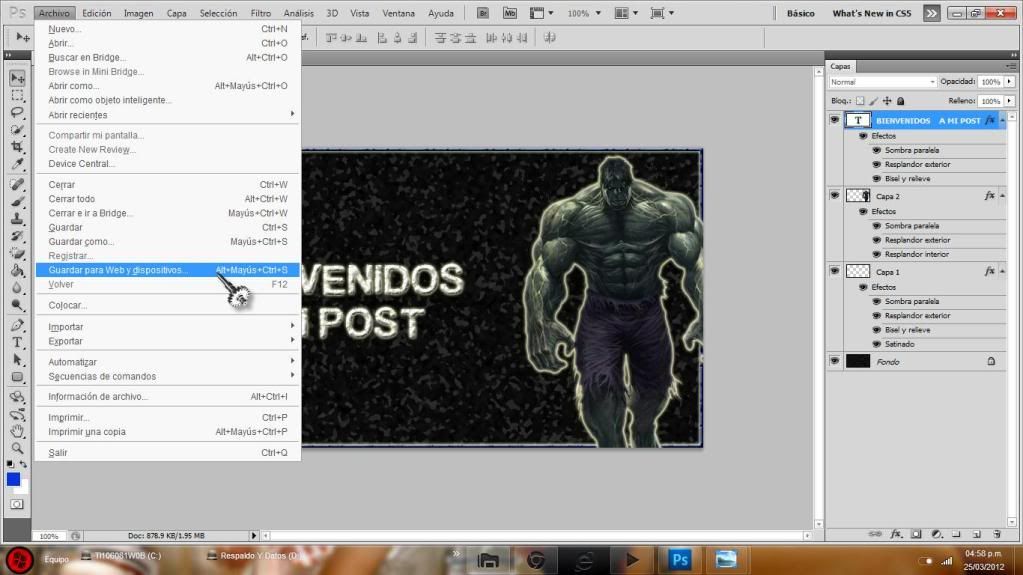
Task: Toggle lock all padlock in Bloq row
Action: tap(900, 101)
